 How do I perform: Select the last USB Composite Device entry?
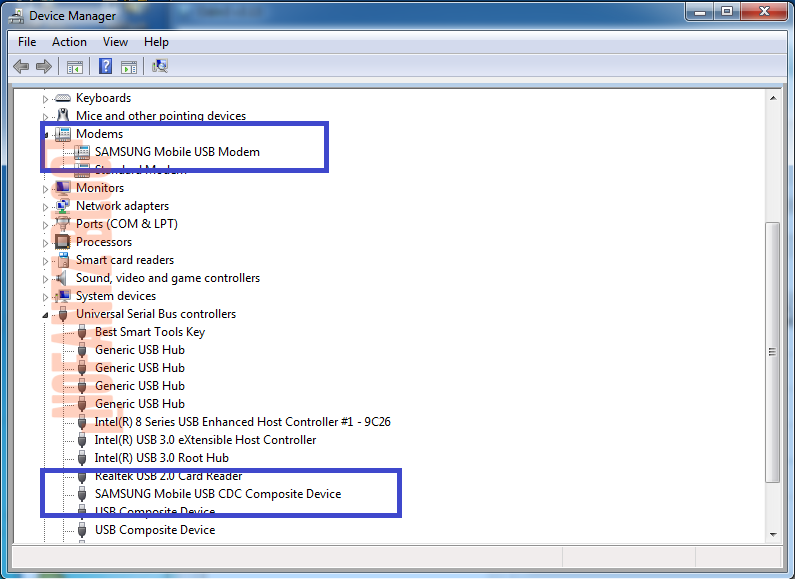pyautogui.click(x=155, y=530)
